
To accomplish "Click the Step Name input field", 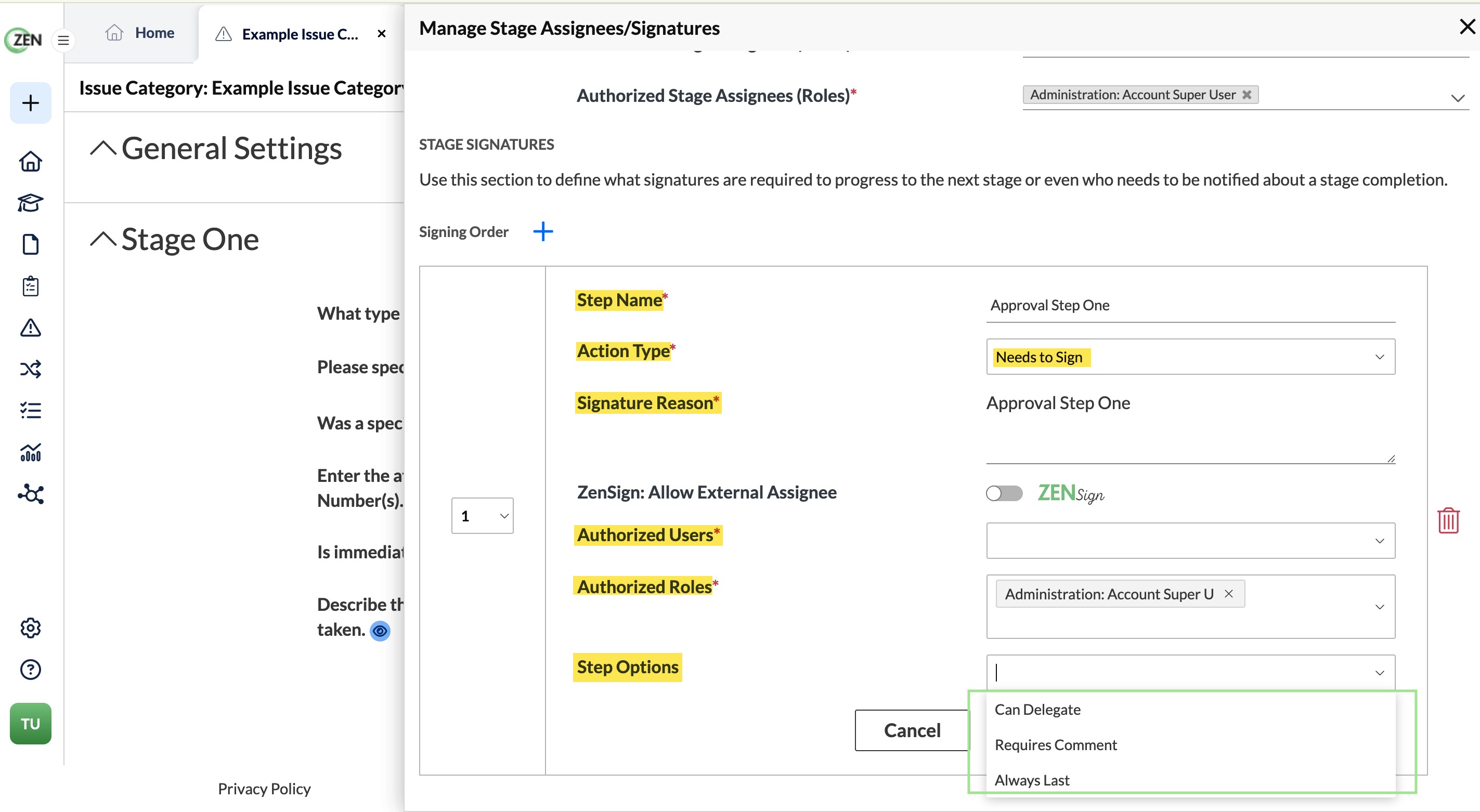I will (x=1190, y=306).
